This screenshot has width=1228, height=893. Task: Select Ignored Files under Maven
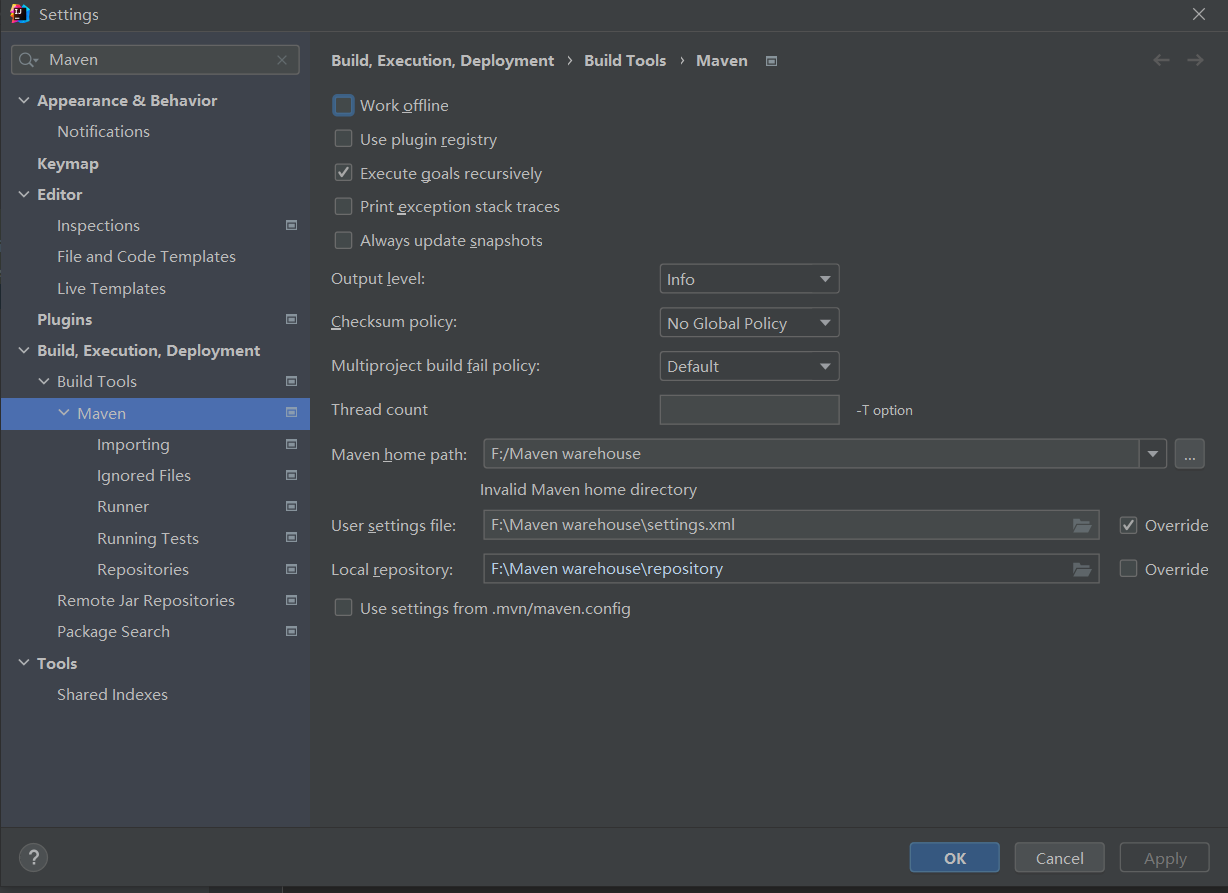[x=144, y=475]
